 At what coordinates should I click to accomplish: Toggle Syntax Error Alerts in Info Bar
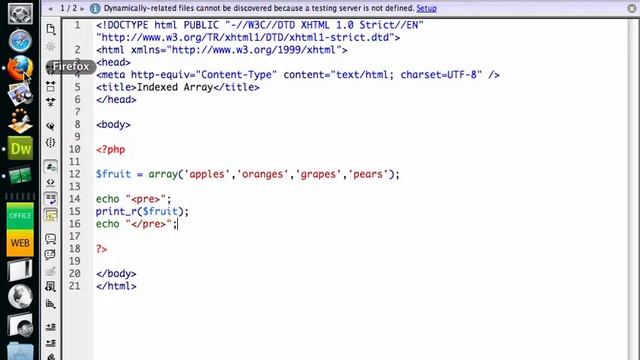point(51,215)
